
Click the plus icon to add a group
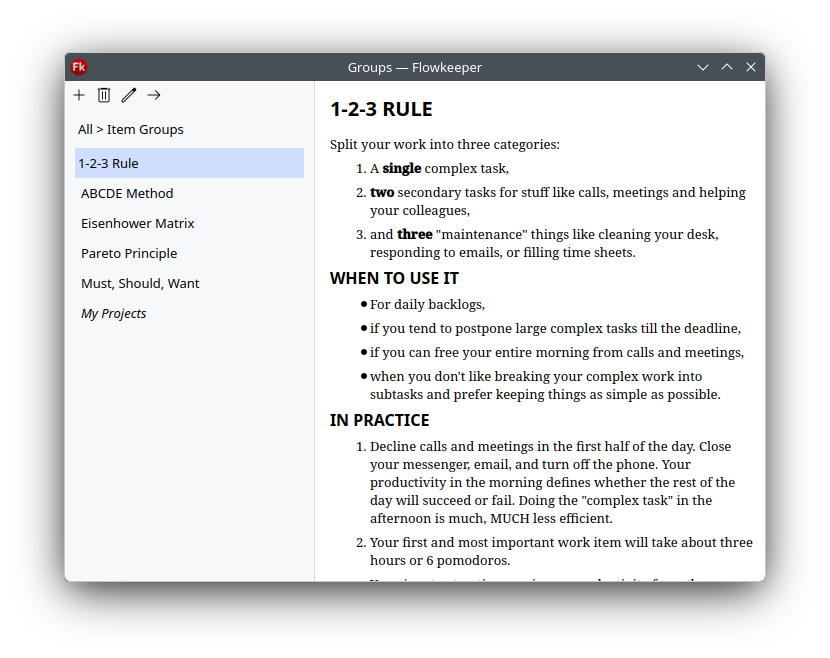coord(79,95)
